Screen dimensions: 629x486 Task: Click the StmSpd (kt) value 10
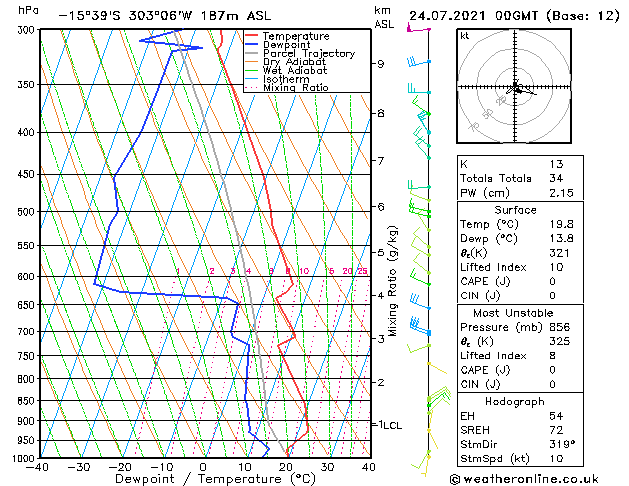(x=556, y=458)
